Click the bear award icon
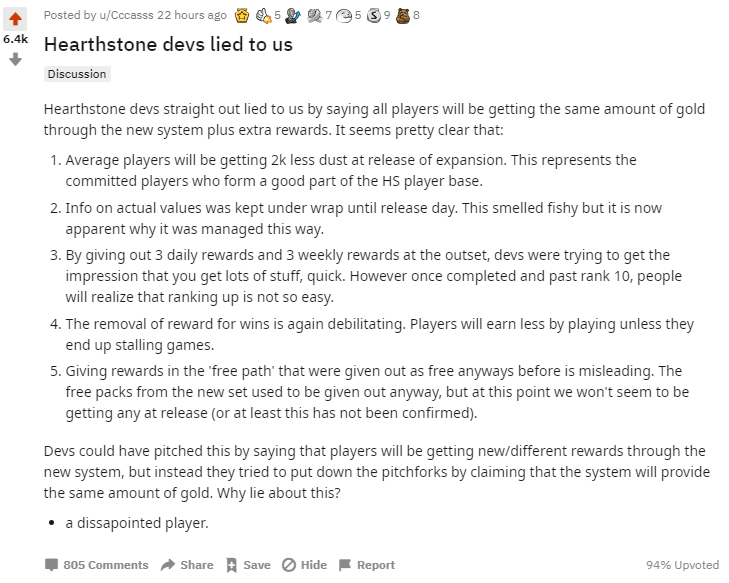Viewport: 729px width, 583px height. (403, 15)
